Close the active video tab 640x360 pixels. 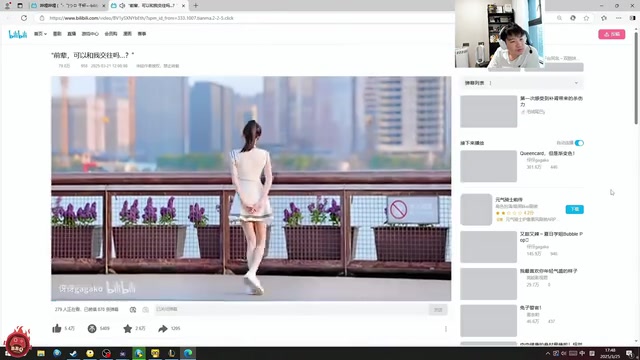[x=183, y=6]
